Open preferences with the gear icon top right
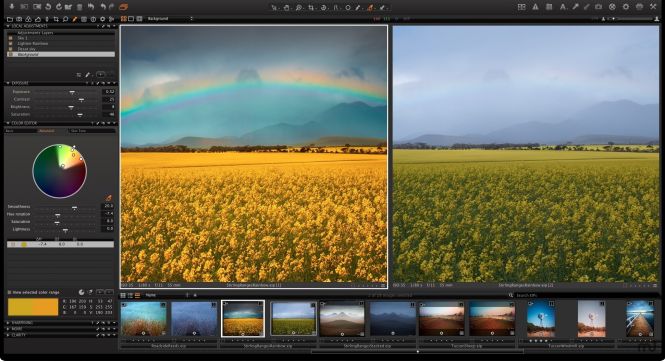 (626, 7)
